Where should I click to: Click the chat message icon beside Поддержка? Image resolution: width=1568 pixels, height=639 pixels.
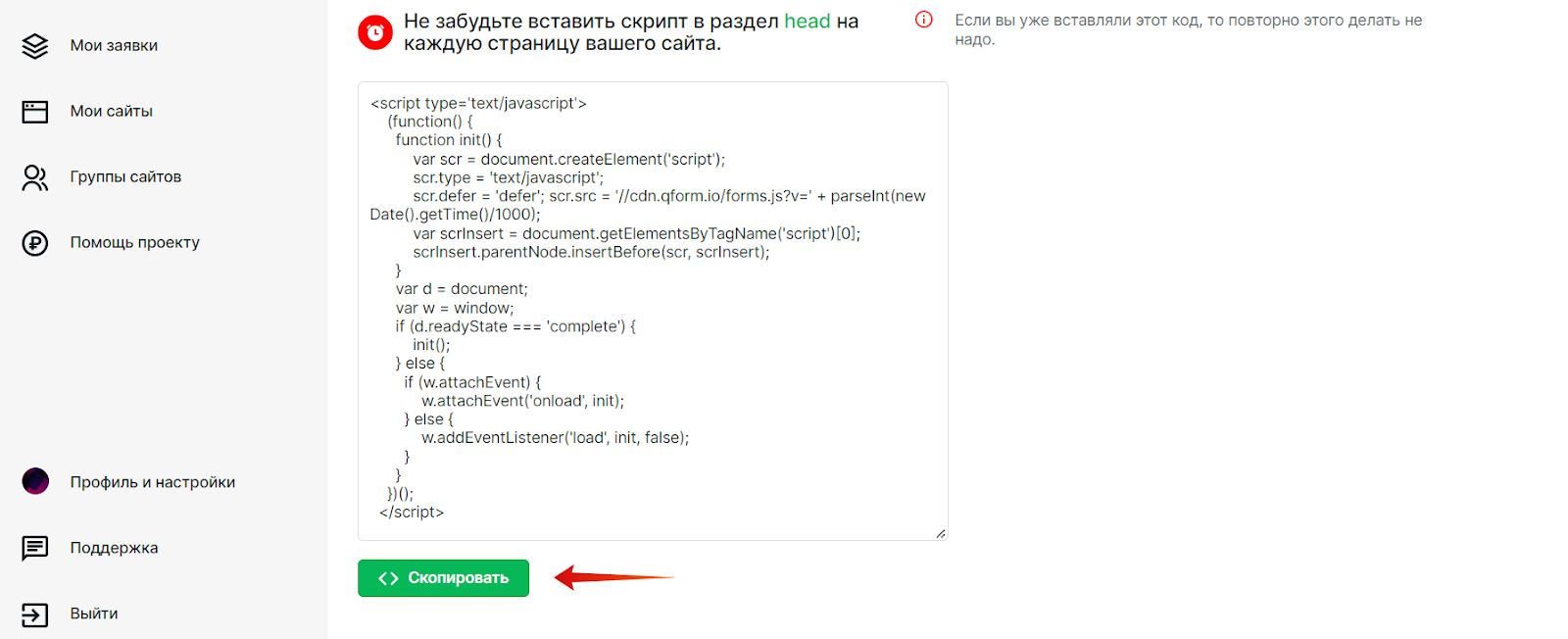[x=35, y=548]
